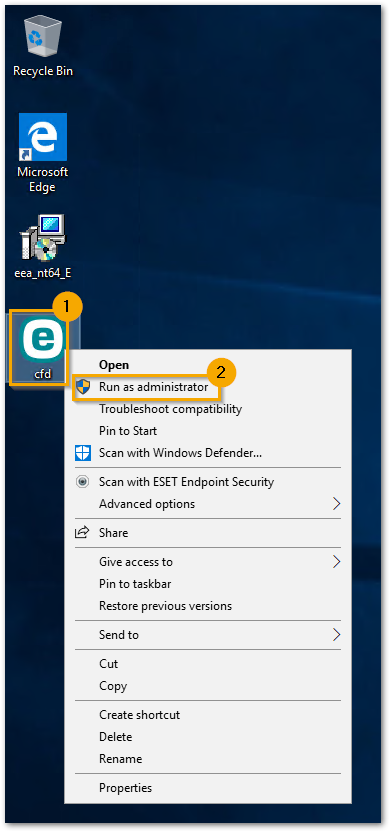Choose Cut from the context menu

click(208, 664)
